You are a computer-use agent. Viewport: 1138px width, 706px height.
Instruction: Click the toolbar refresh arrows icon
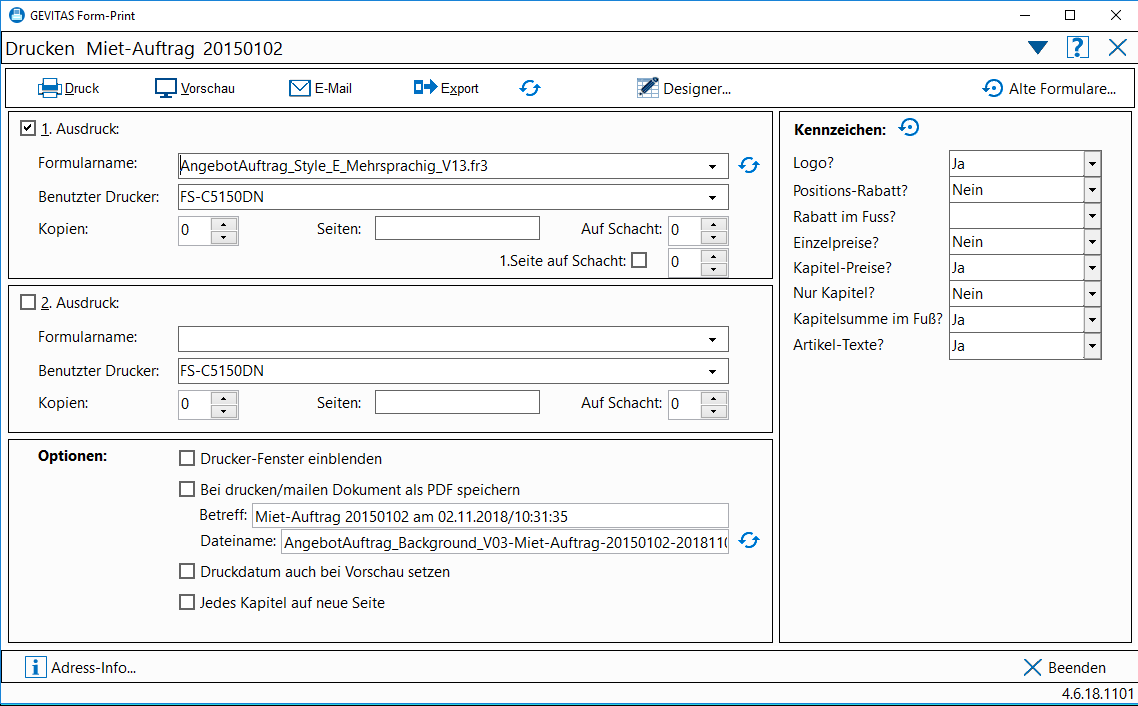531,89
